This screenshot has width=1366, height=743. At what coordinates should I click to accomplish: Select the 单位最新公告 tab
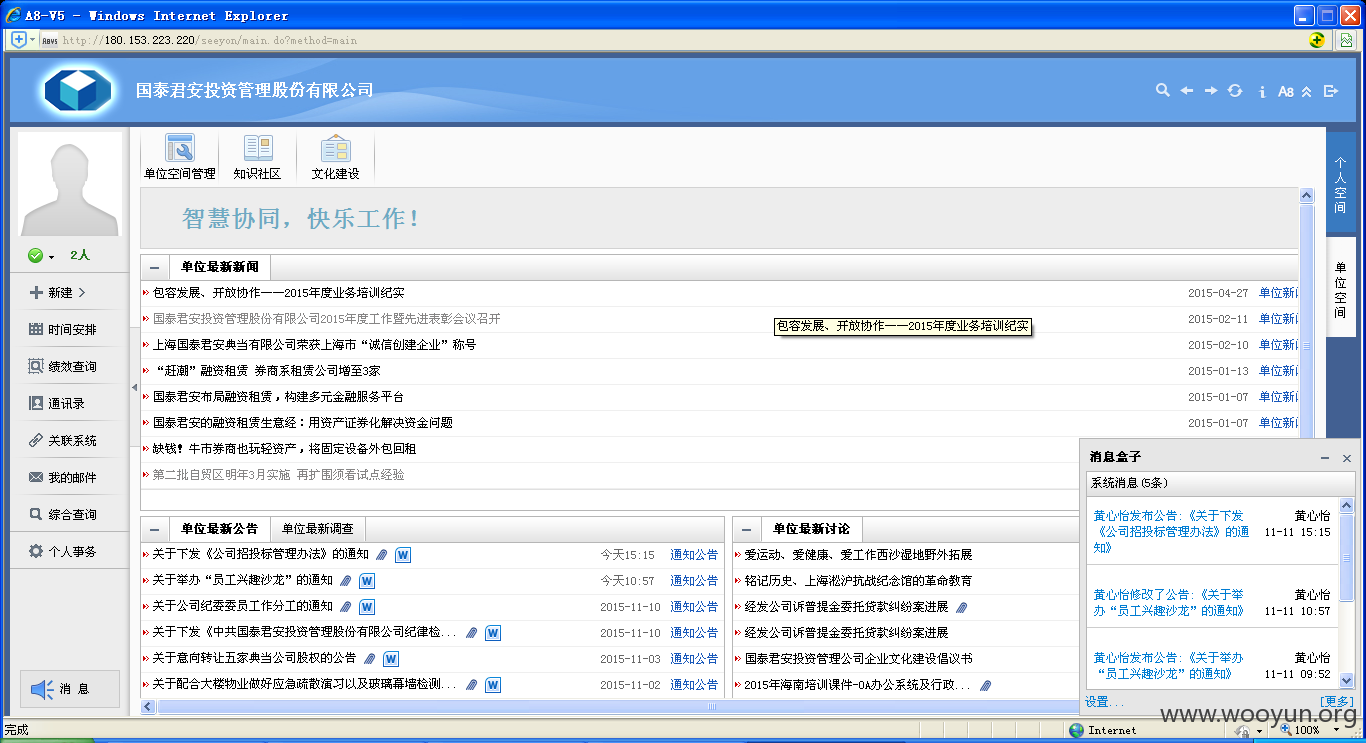[219, 529]
